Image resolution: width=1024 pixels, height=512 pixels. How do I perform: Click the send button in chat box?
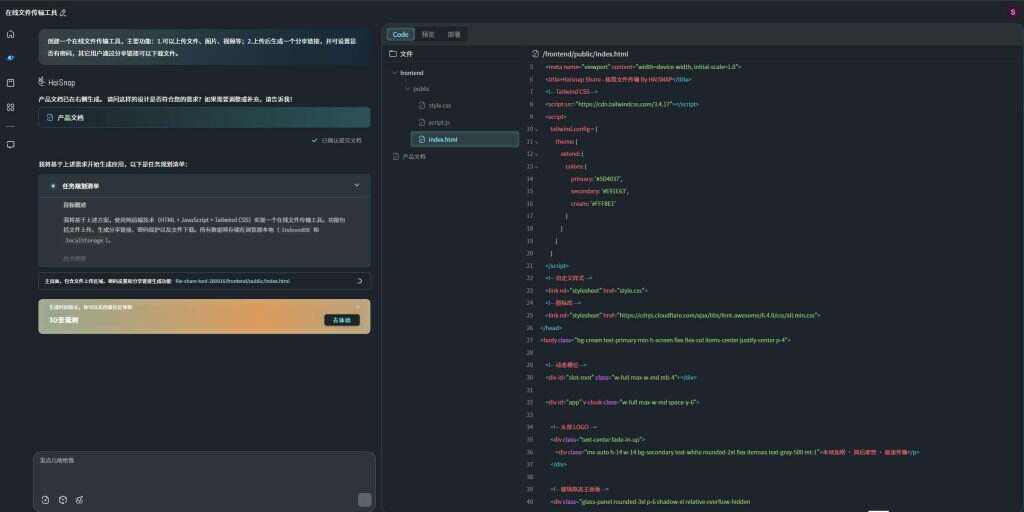pos(364,499)
